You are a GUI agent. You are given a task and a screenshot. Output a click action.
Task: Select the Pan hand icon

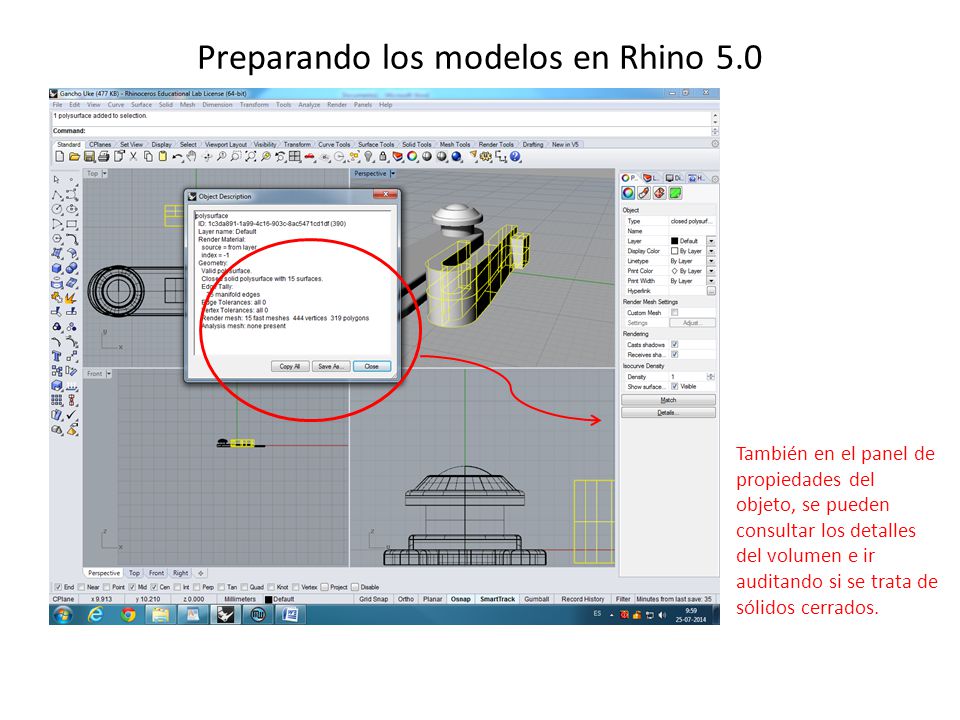[x=191, y=157]
